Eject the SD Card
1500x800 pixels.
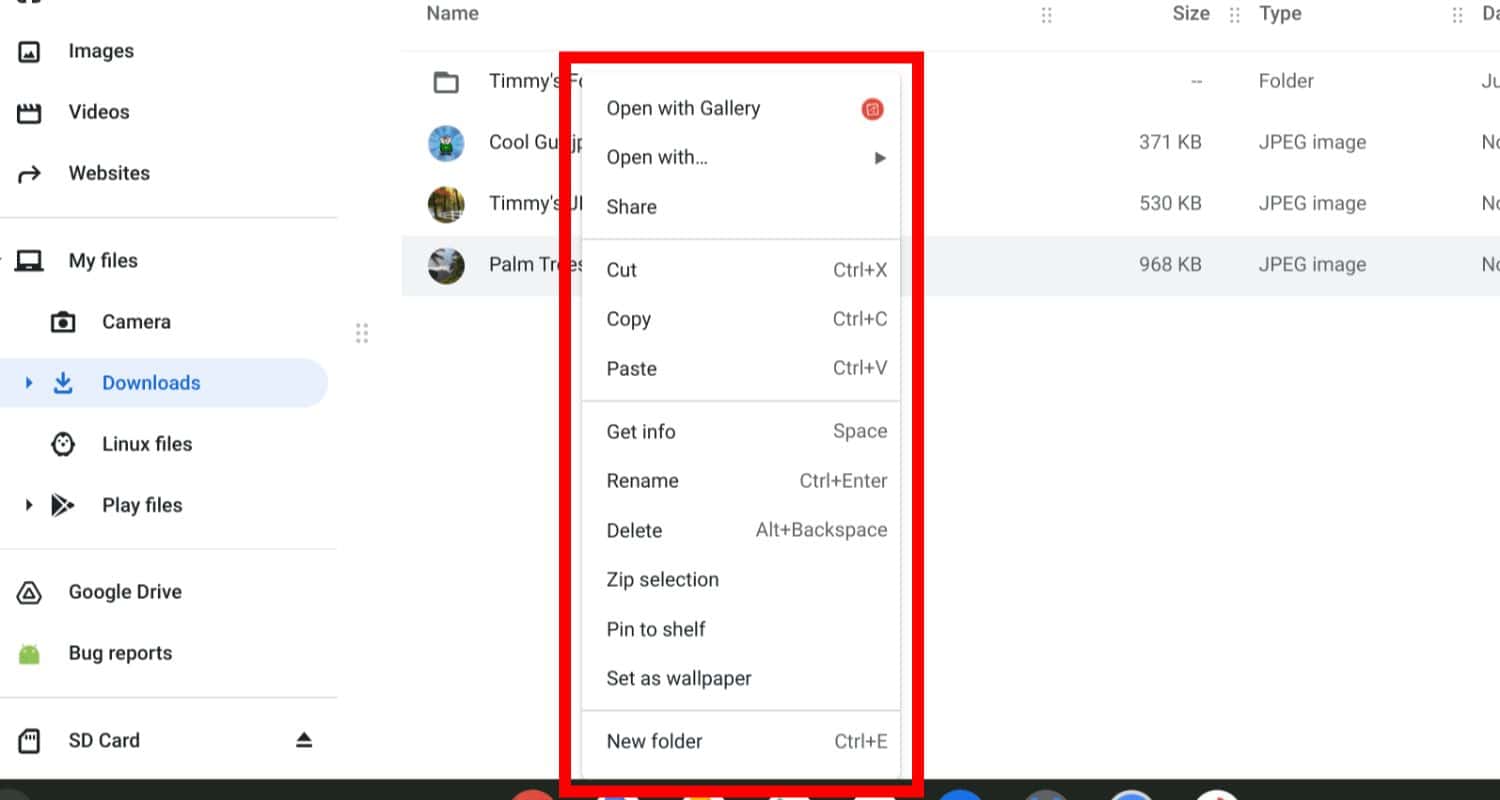304,740
